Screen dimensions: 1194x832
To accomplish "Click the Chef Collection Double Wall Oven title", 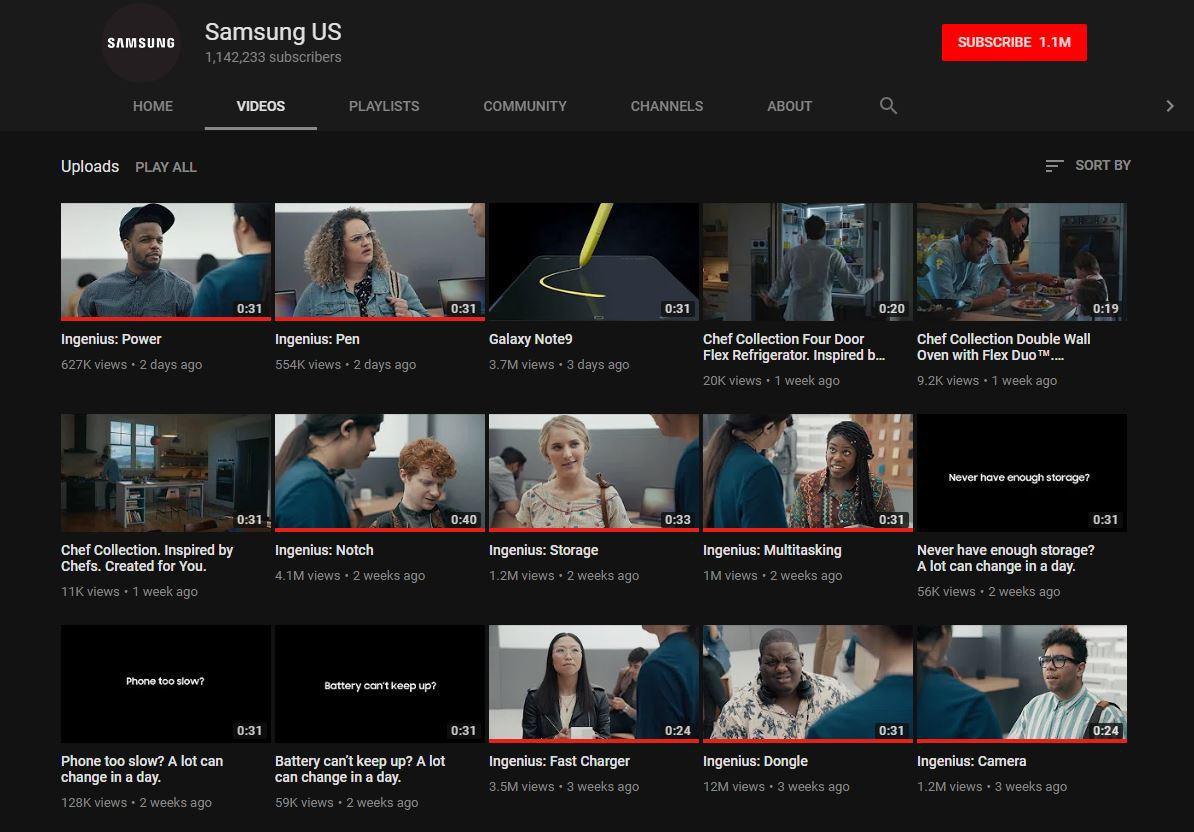I will point(1004,347).
